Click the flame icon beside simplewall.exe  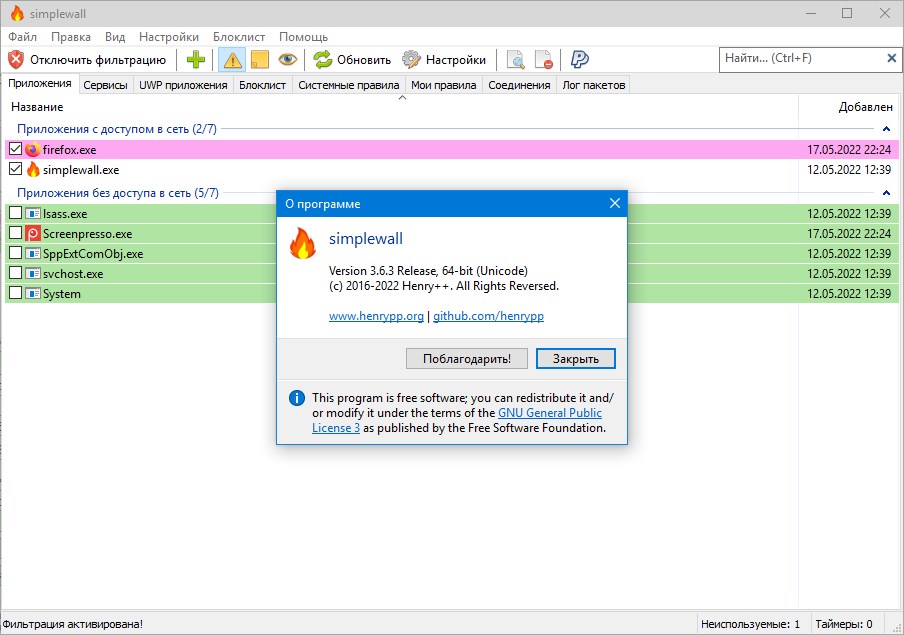tap(33, 170)
